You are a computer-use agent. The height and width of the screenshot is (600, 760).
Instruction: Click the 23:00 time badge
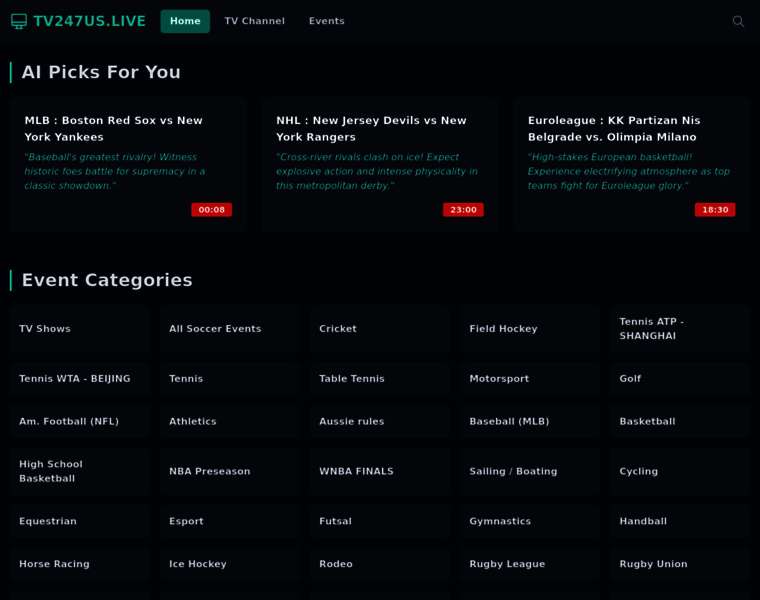463,210
